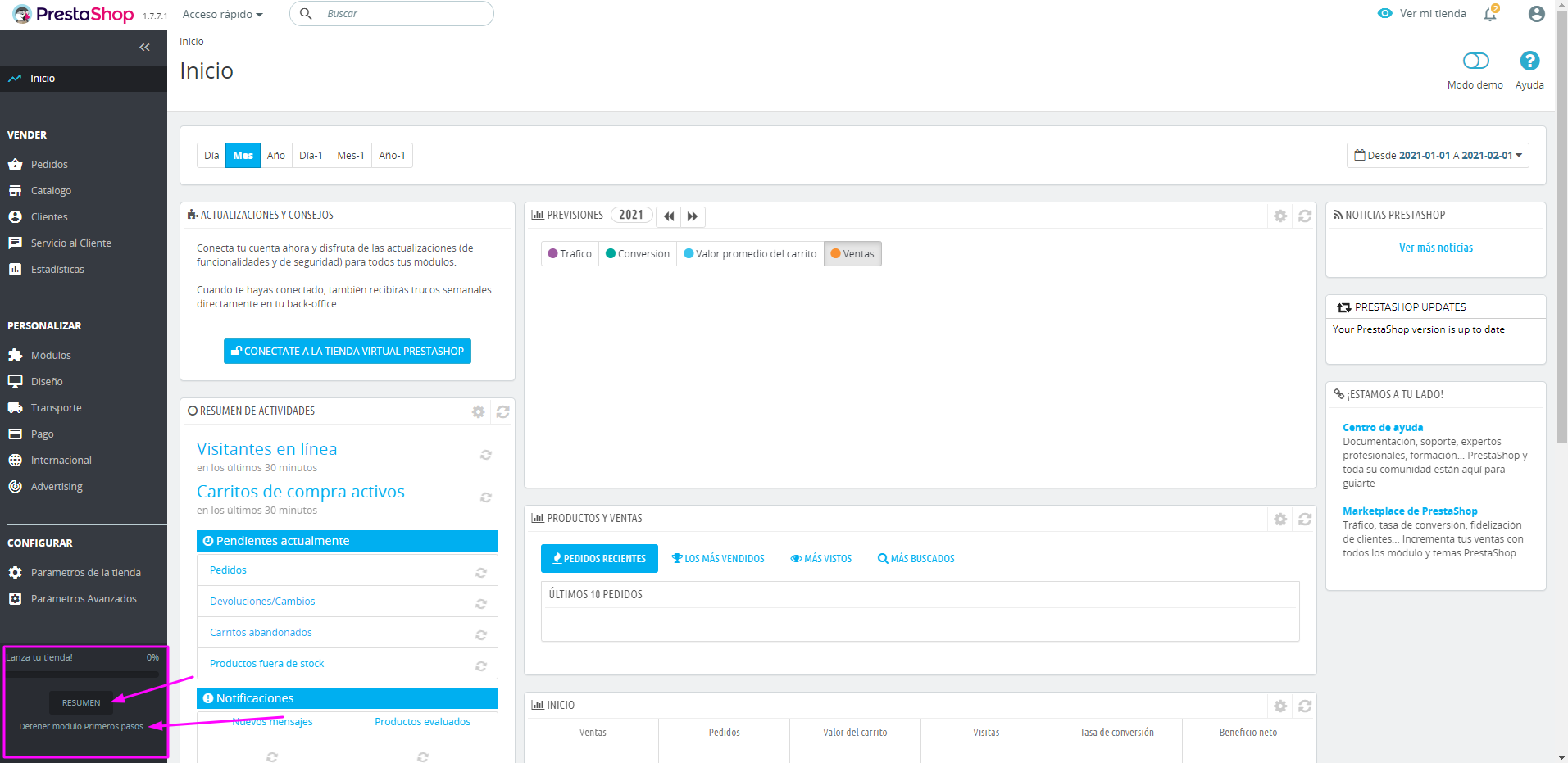This screenshot has height=763, width=1568.
Task: Refresh the Previsiones panel
Action: (1305, 216)
